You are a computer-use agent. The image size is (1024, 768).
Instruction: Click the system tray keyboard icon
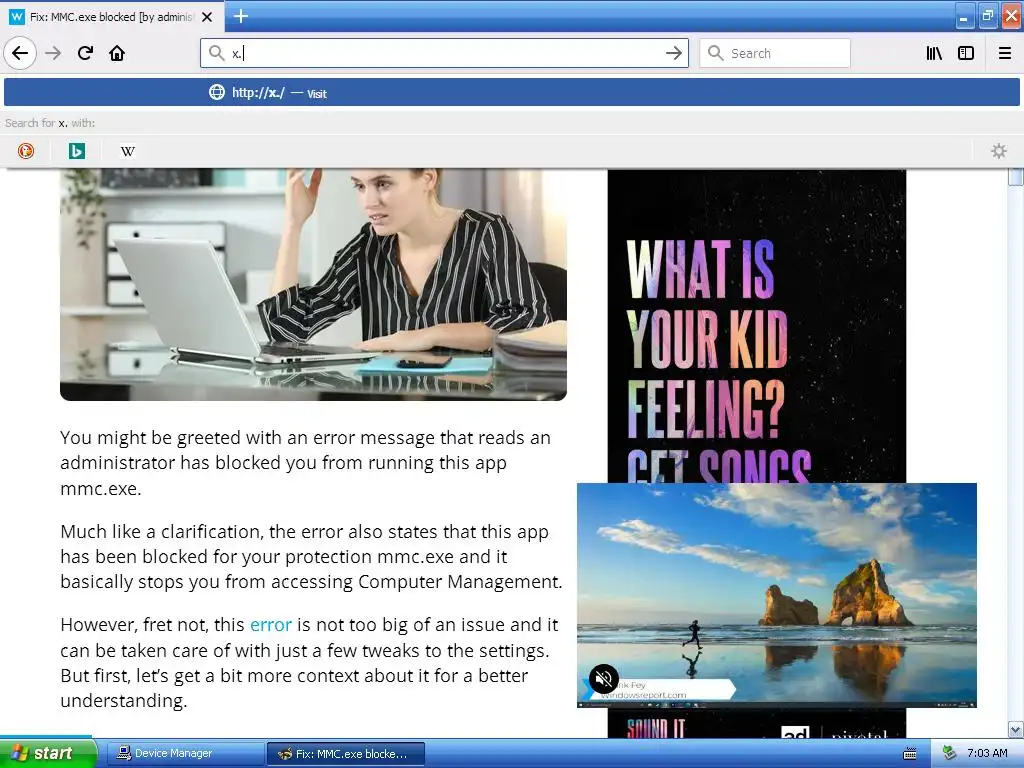(x=910, y=754)
